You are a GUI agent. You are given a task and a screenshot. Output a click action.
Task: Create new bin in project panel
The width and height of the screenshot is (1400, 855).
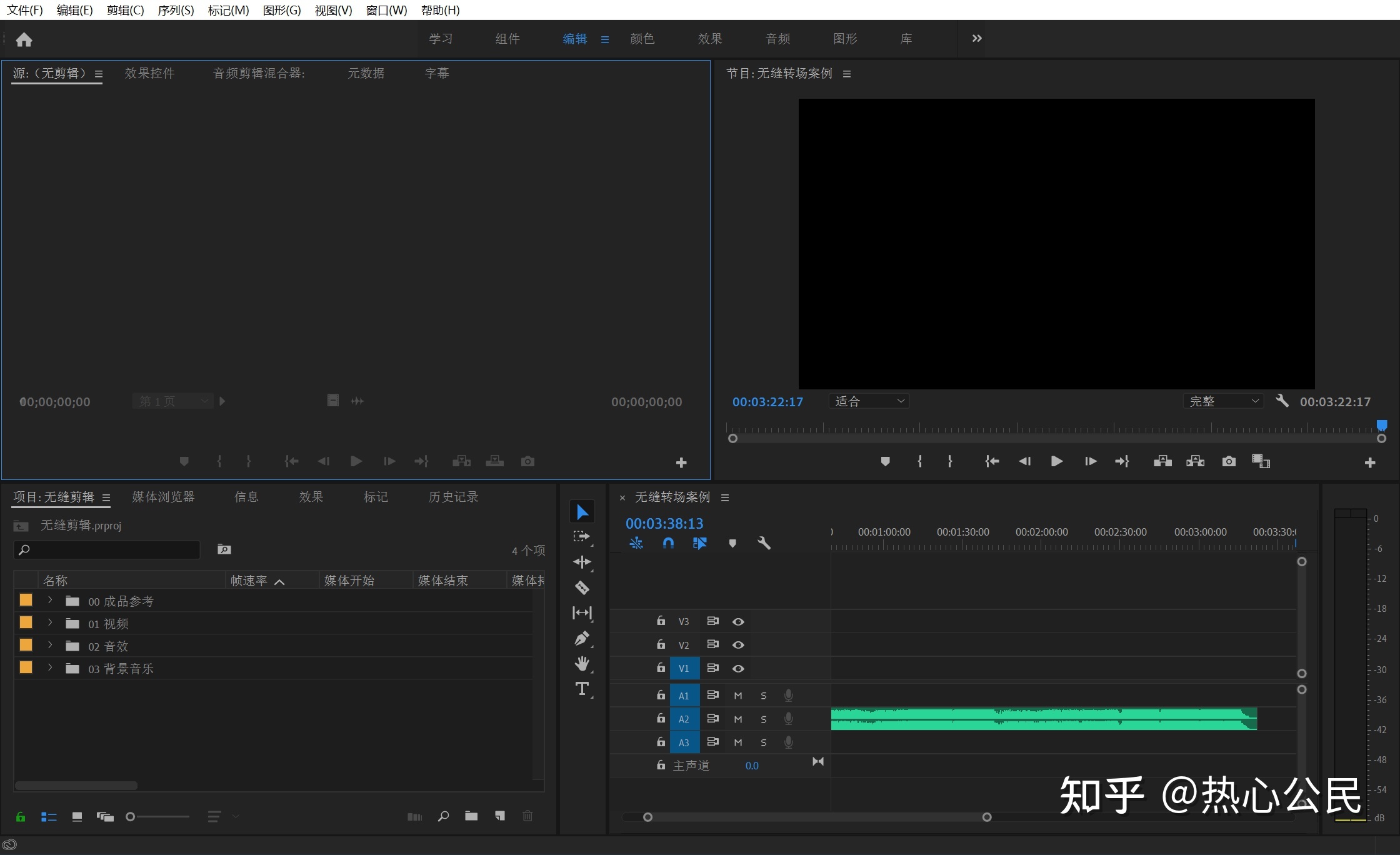tap(471, 816)
